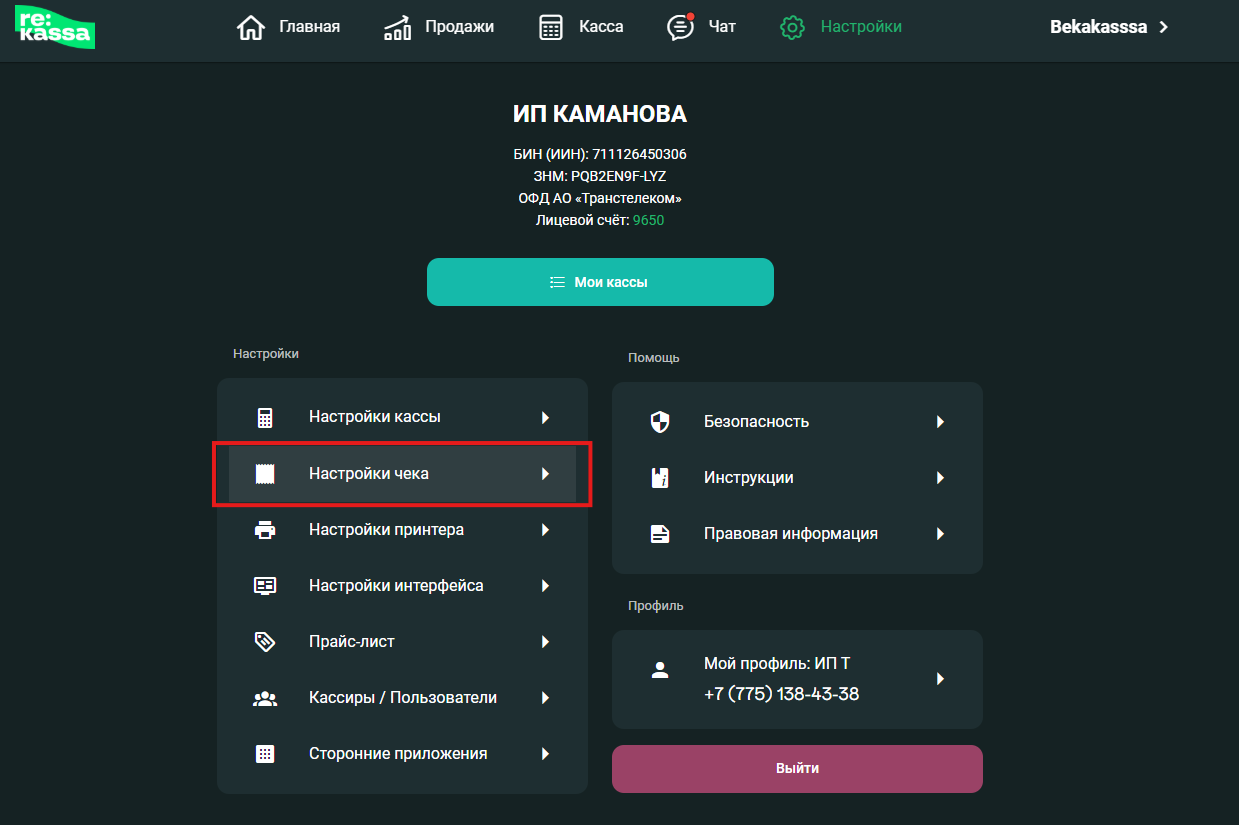Open Правовая информация

pyautogui.click(x=797, y=534)
